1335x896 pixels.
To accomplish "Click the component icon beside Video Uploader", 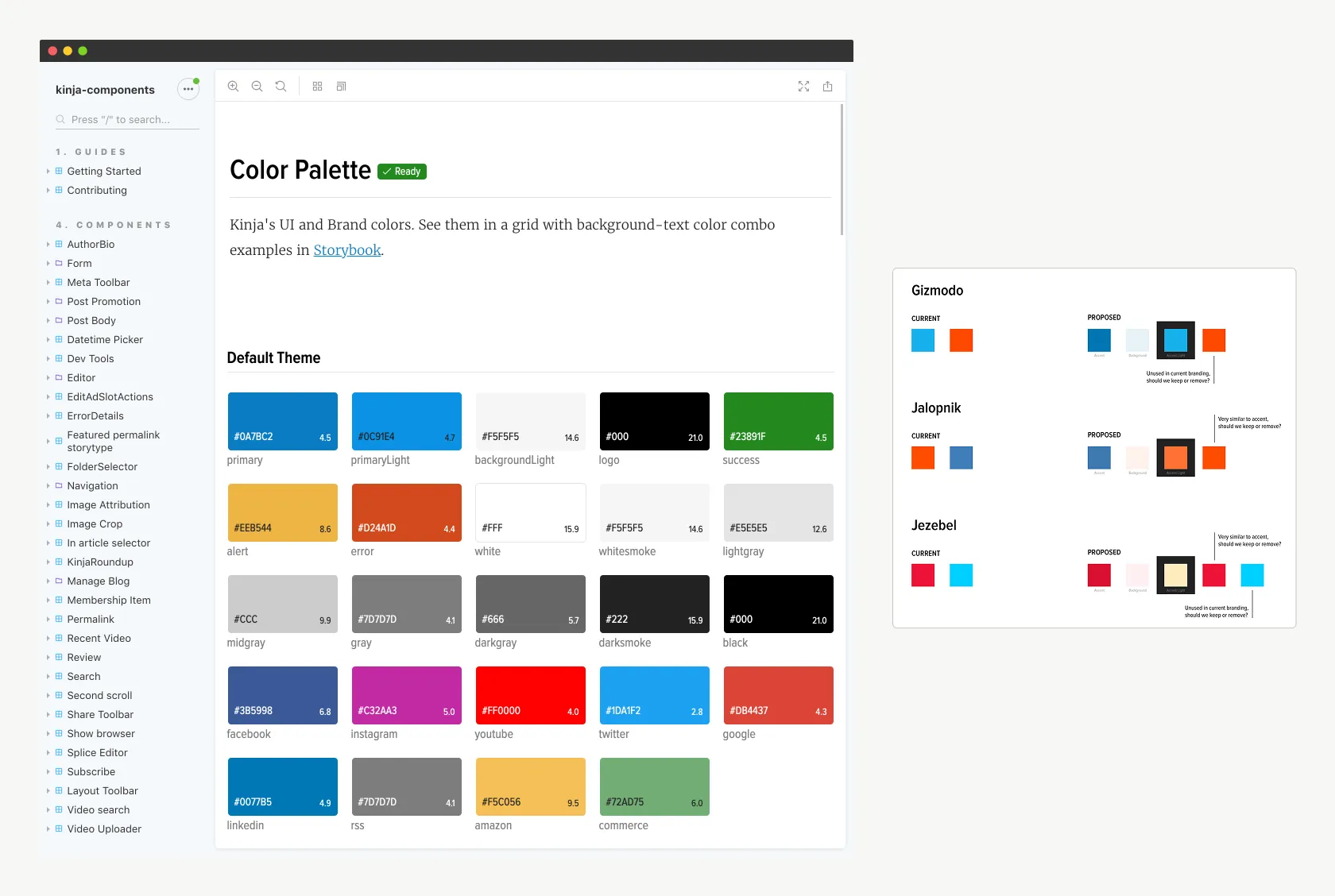I will pyautogui.click(x=59, y=828).
